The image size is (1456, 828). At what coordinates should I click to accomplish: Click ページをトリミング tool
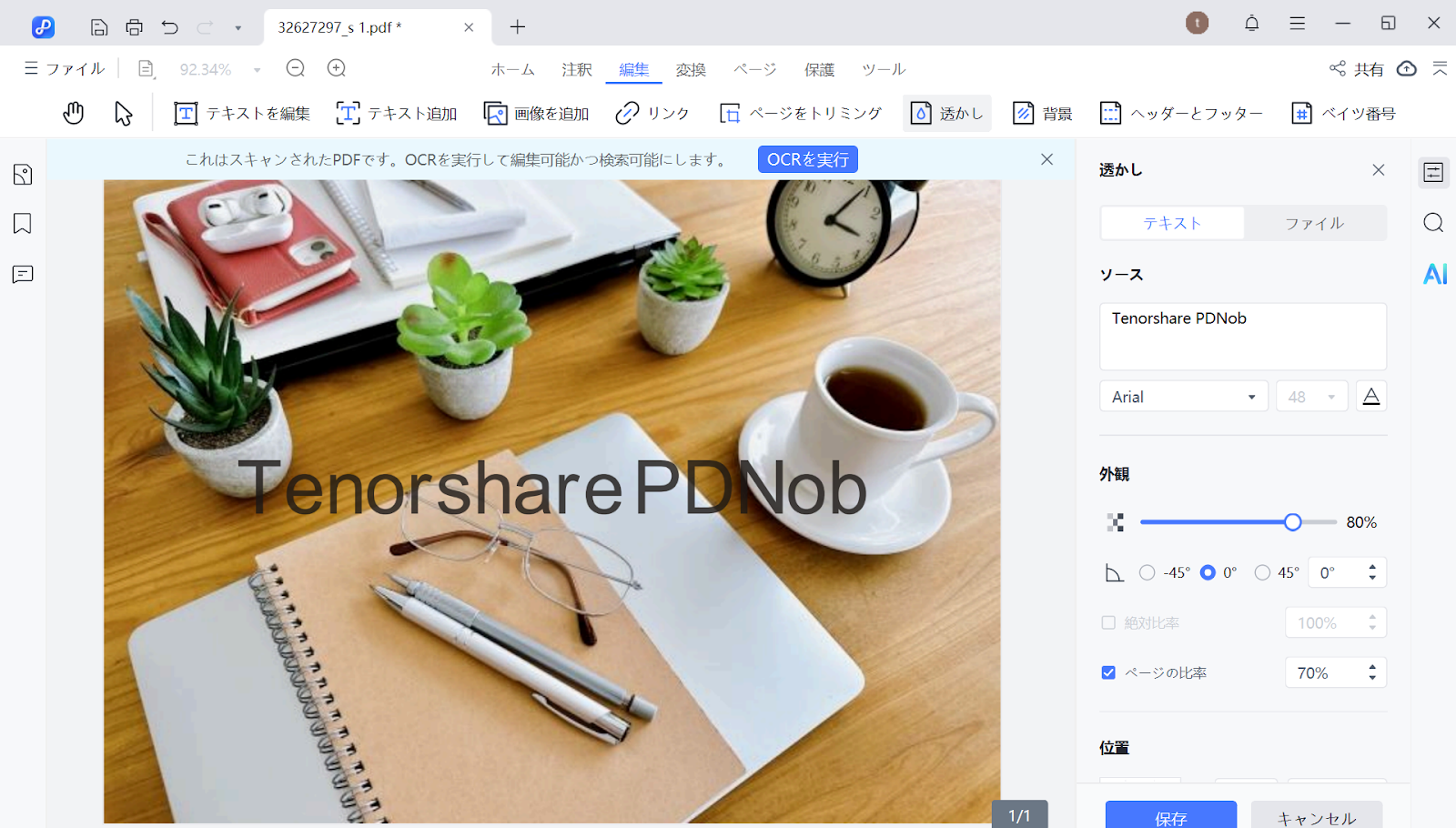[800, 113]
